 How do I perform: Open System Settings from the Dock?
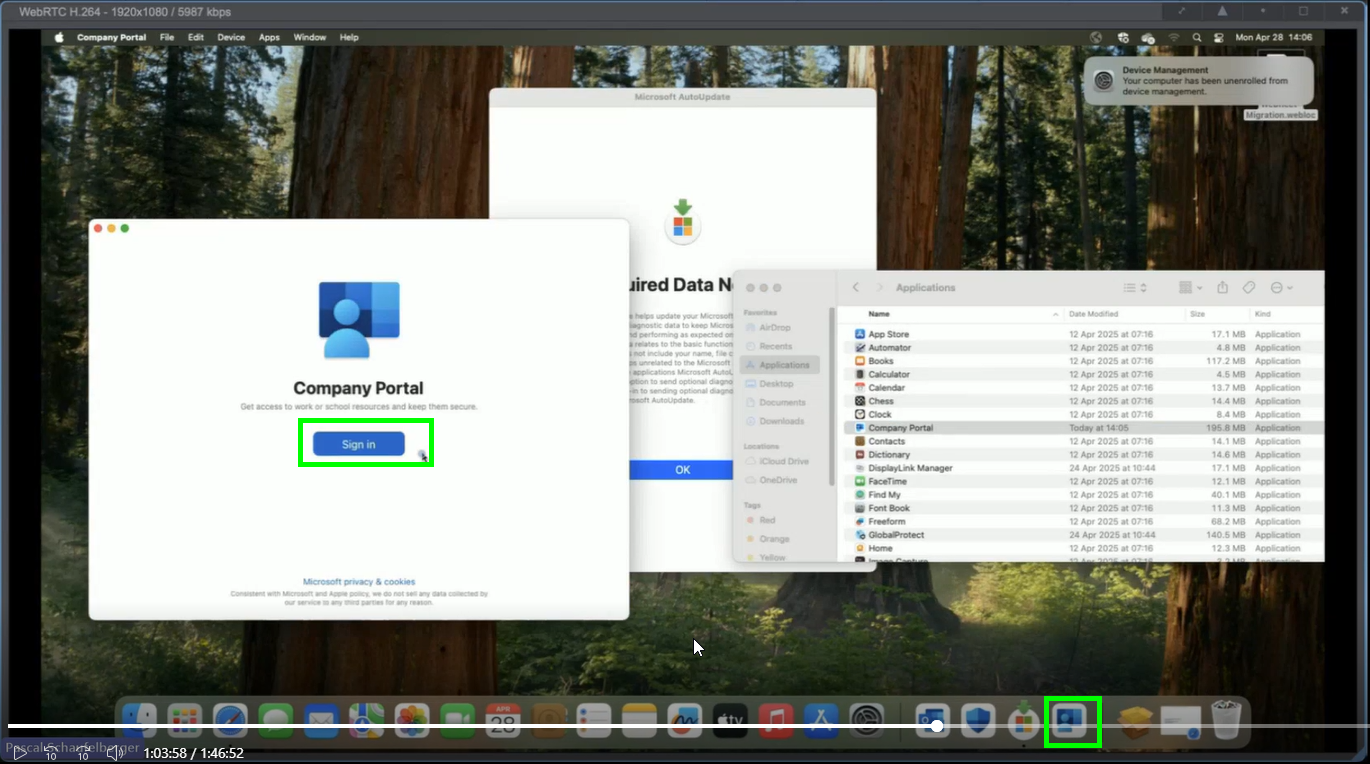coord(867,721)
